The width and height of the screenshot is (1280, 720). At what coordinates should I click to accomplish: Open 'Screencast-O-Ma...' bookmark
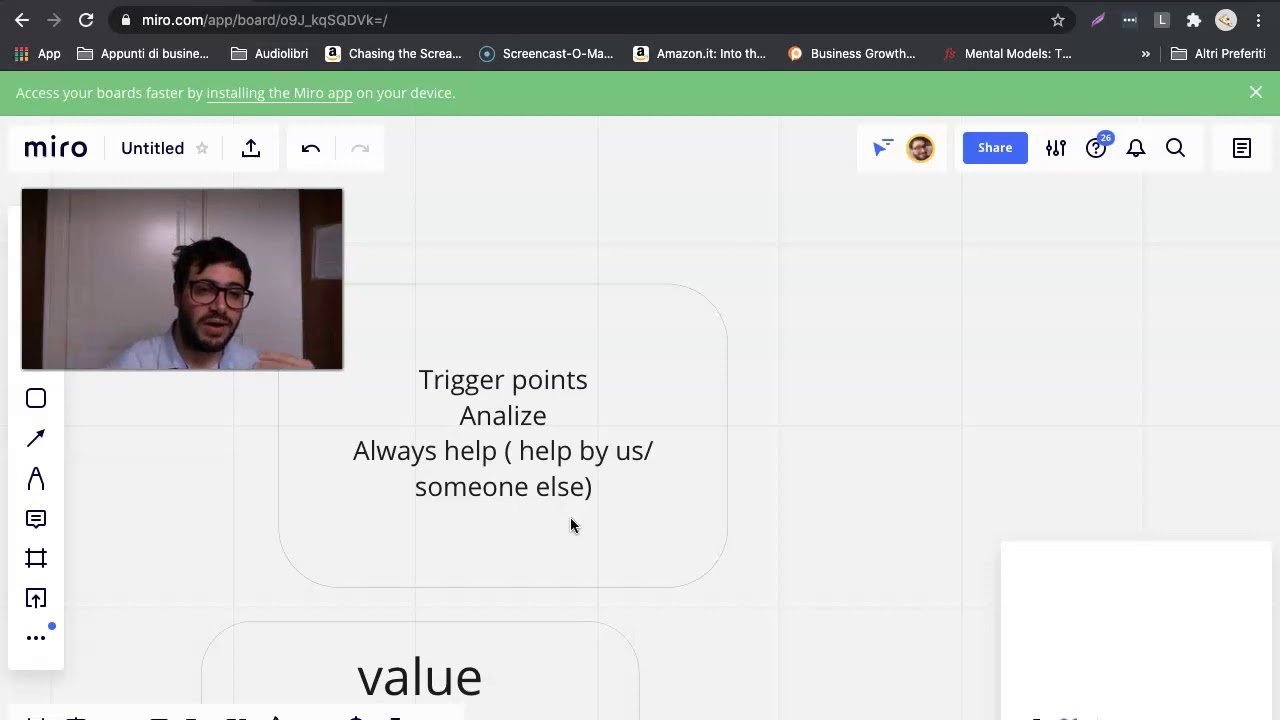546,54
